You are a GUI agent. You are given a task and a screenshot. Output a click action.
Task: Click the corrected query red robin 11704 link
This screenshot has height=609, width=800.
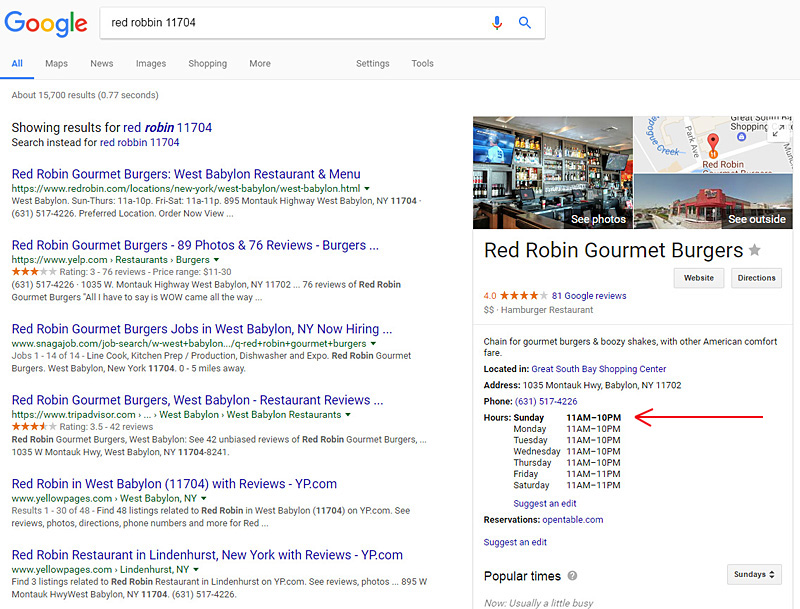pos(167,128)
